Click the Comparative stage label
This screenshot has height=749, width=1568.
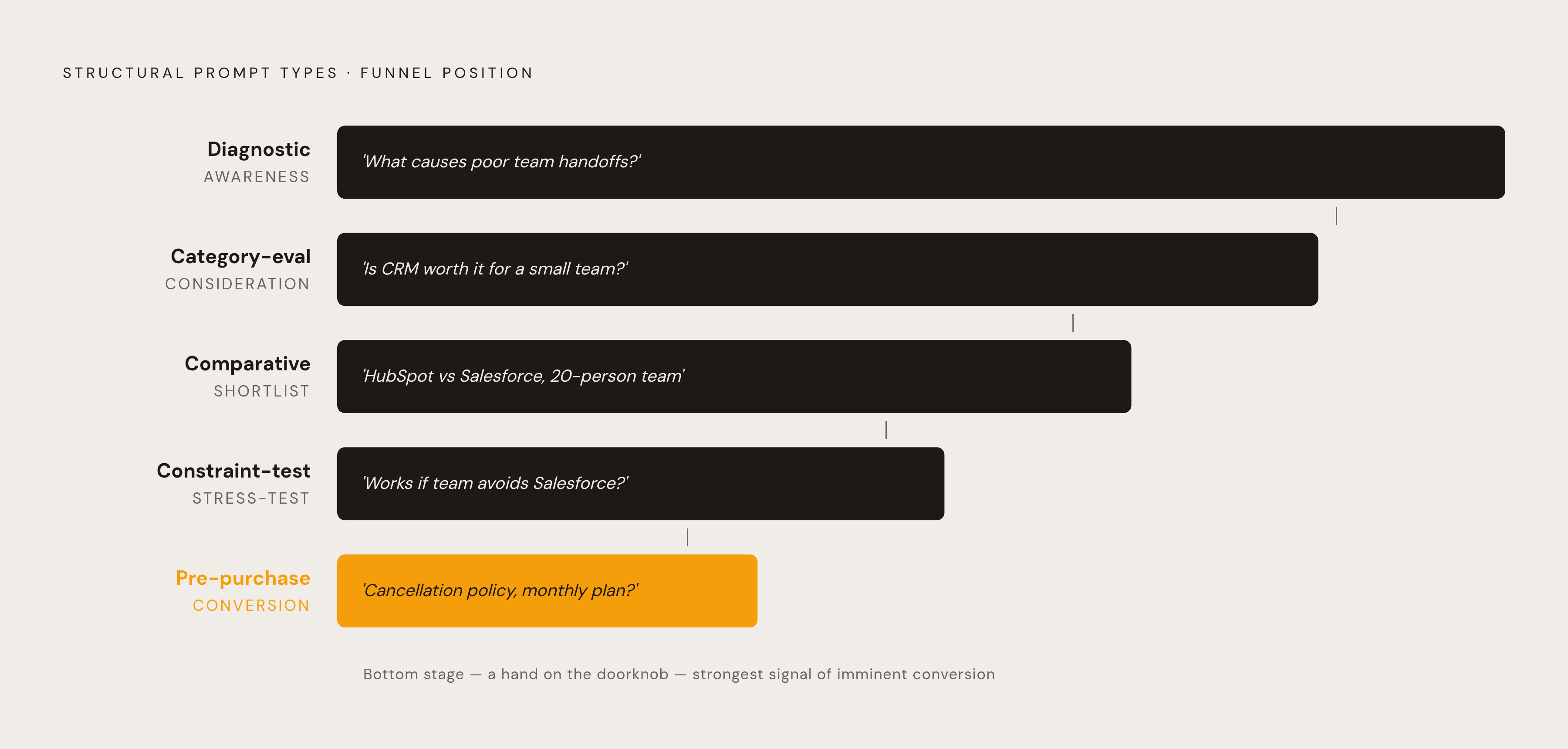[248, 363]
